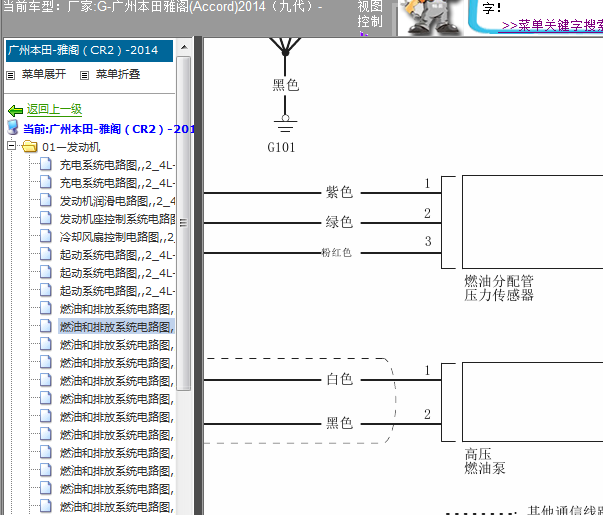The image size is (603, 515).
Task: Click the 粉红色 wire label
Action: click(x=336, y=252)
